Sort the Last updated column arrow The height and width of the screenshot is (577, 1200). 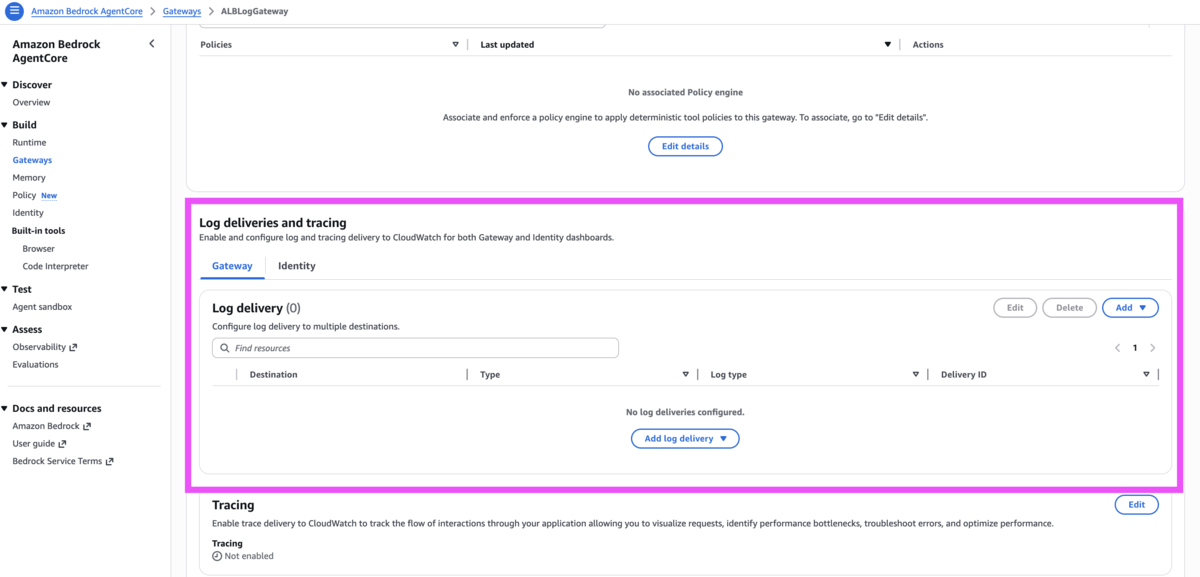[x=887, y=45]
